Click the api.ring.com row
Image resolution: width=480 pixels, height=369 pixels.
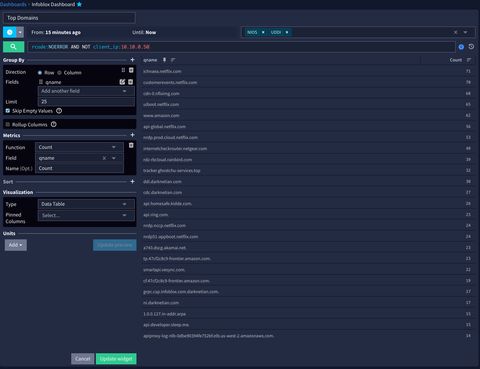tap(307, 215)
